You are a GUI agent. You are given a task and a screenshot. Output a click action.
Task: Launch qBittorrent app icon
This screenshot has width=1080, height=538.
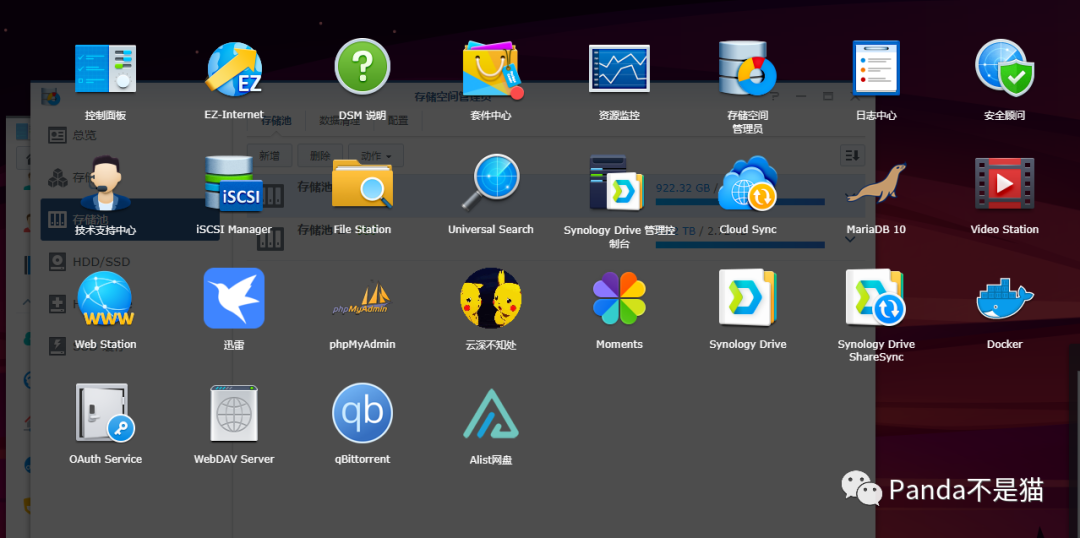pyautogui.click(x=362, y=413)
